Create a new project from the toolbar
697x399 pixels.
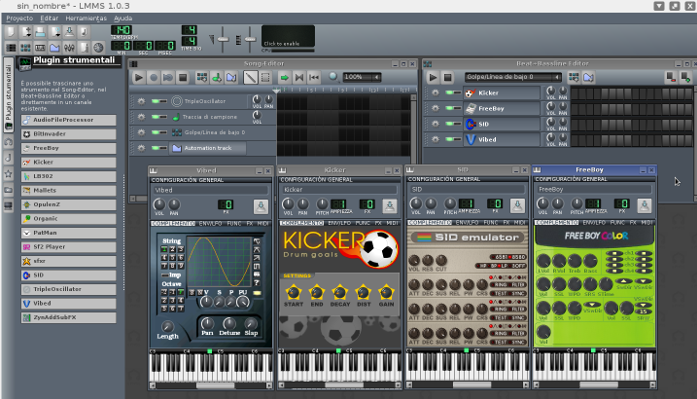(11, 32)
